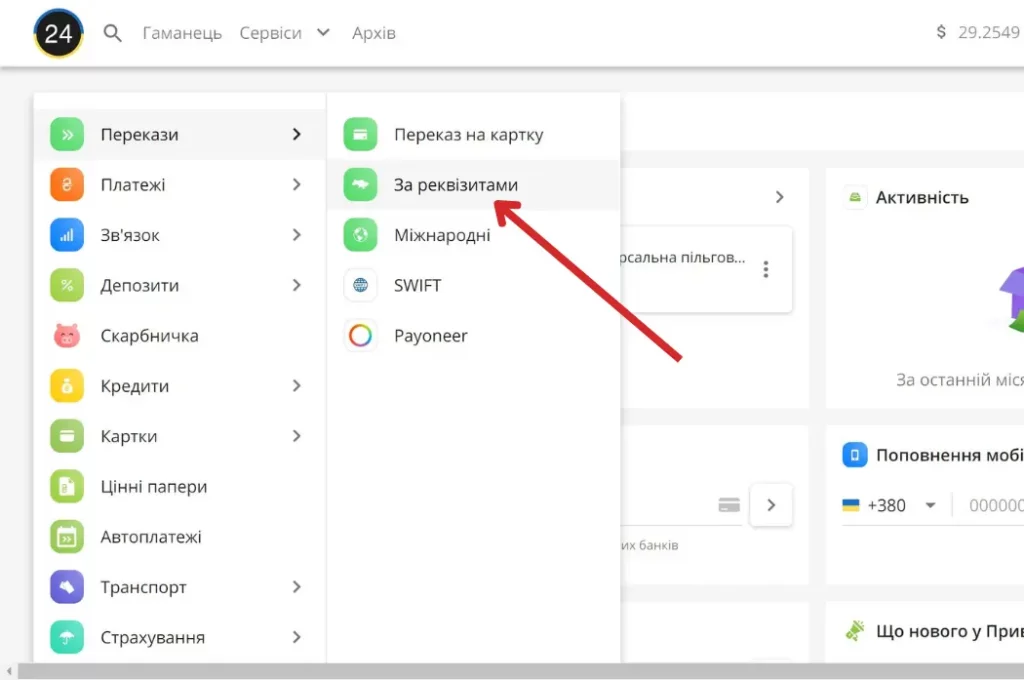The height and width of the screenshot is (680, 1024).
Task: Open Автоплатежі calendar icon
Action: click(67, 537)
